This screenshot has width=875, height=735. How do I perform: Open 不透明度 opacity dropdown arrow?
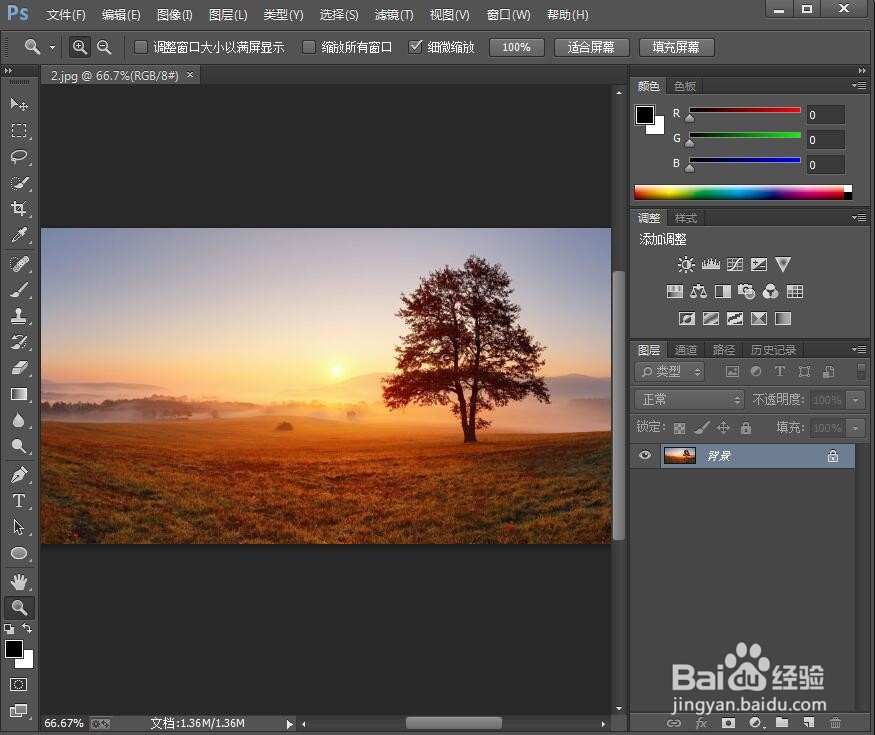point(855,400)
